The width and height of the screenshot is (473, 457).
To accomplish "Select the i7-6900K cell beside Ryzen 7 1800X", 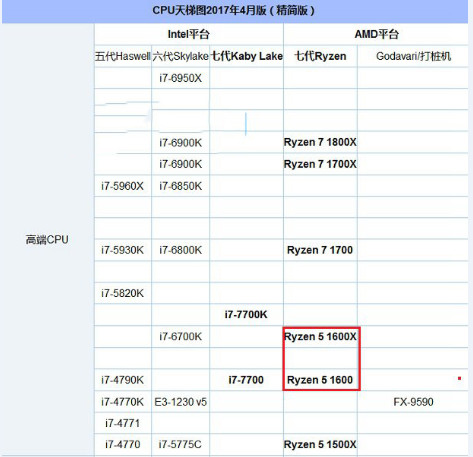I will [x=180, y=143].
